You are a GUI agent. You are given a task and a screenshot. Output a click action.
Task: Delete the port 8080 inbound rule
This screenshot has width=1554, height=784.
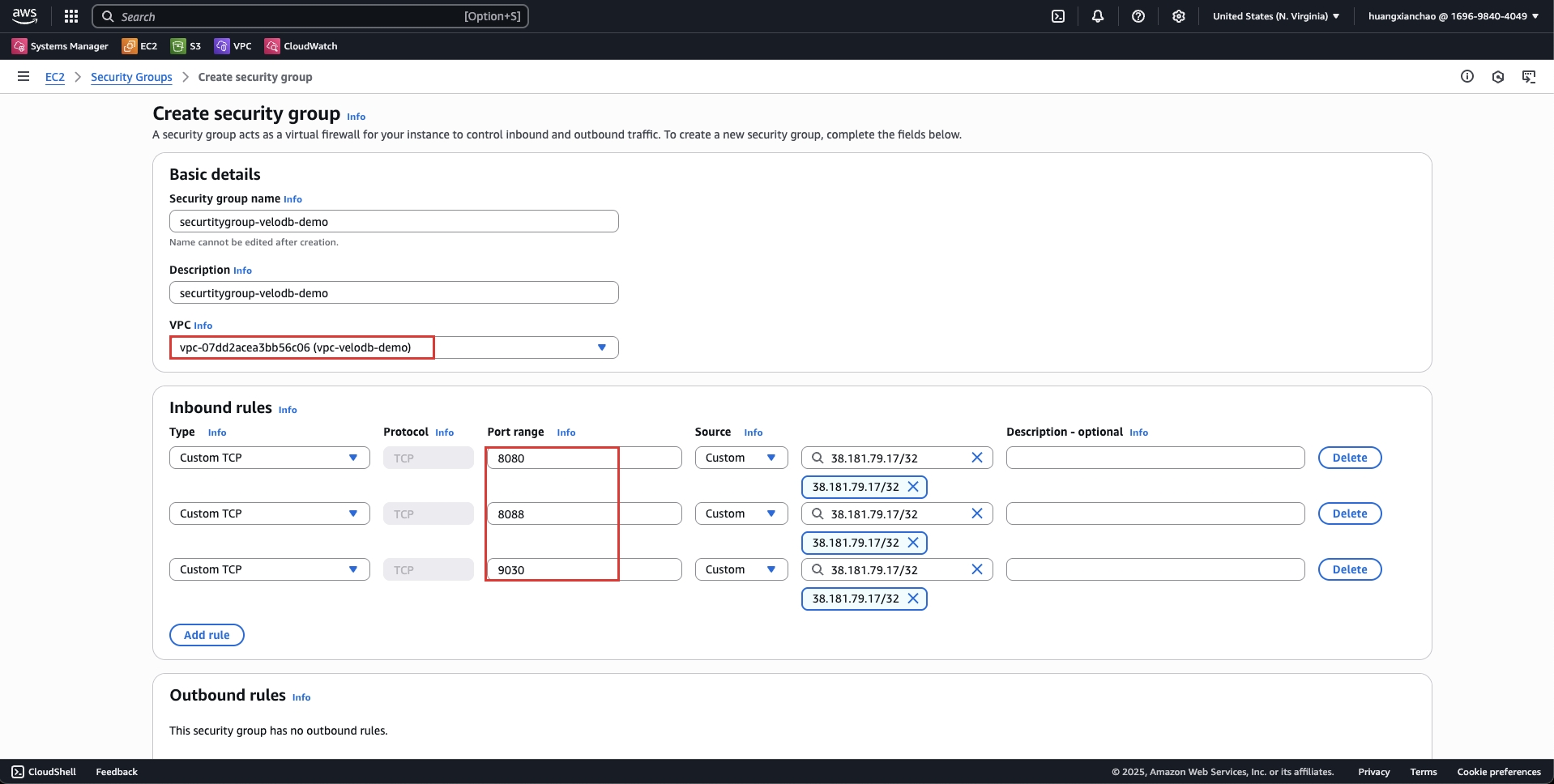[x=1350, y=458]
